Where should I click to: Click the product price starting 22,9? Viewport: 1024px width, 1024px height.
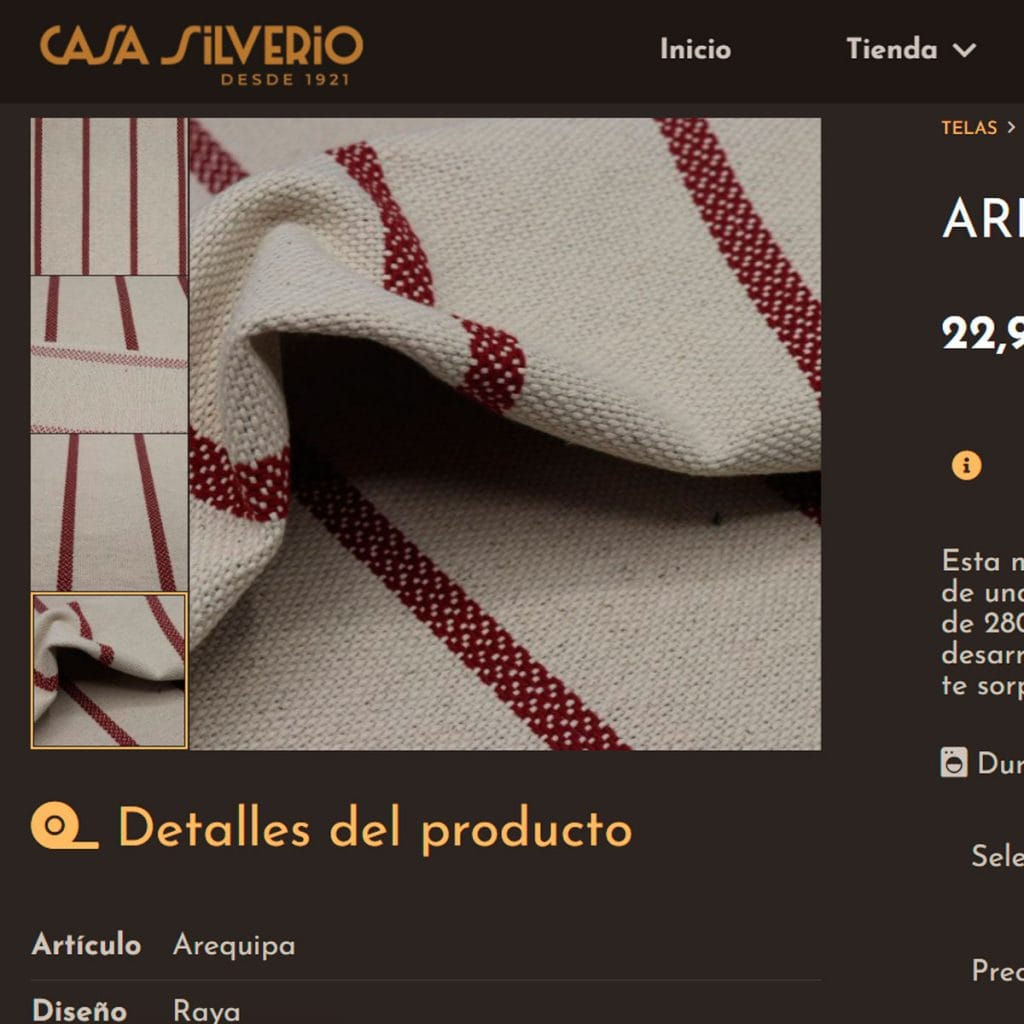[982, 334]
